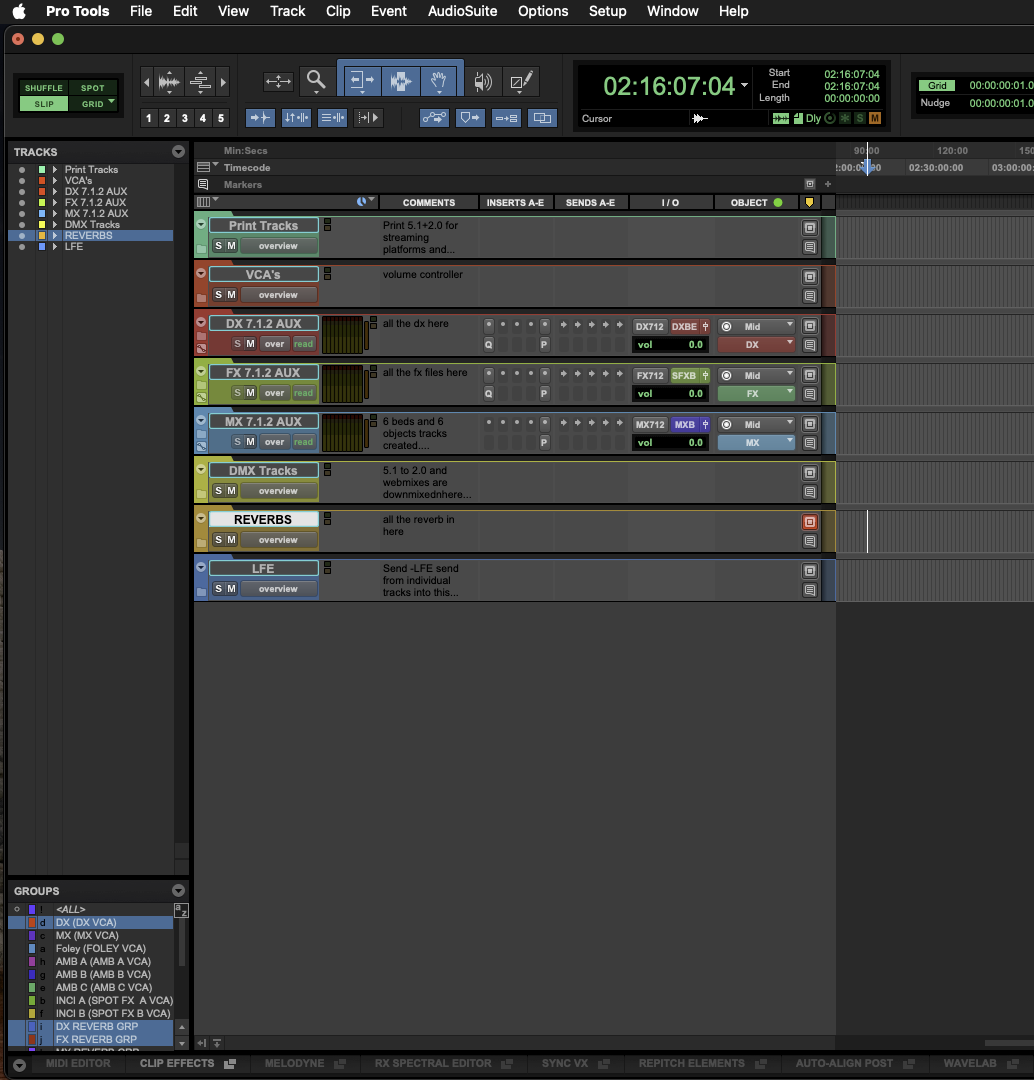The height and width of the screenshot is (1080, 1034).
Task: Select the Scrubber speaker tool
Action: 483,81
